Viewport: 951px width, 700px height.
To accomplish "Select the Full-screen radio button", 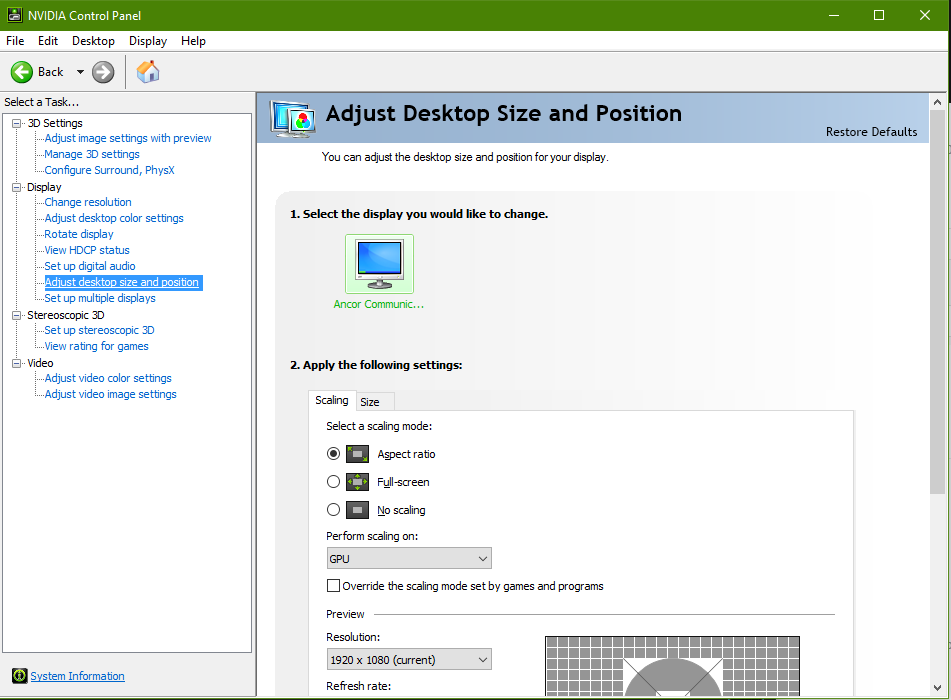I will pyautogui.click(x=333, y=482).
